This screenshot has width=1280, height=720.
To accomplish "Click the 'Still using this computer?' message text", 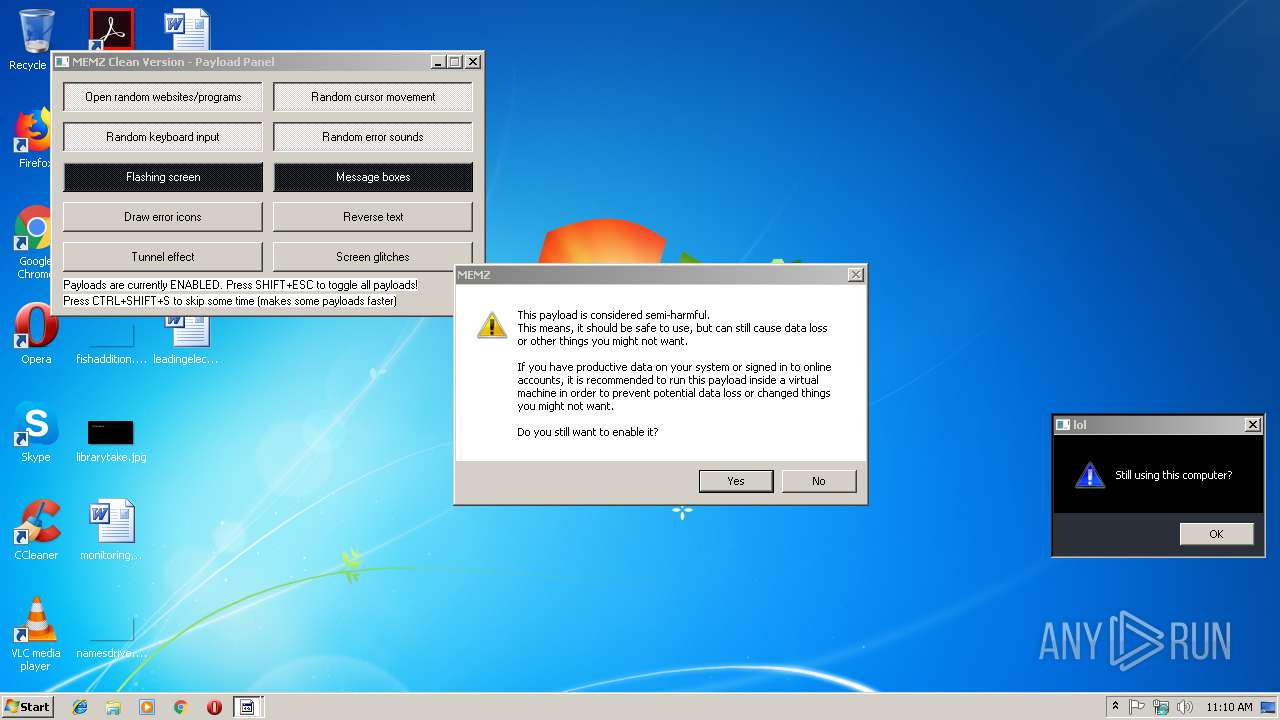I will pyautogui.click(x=1174, y=475).
